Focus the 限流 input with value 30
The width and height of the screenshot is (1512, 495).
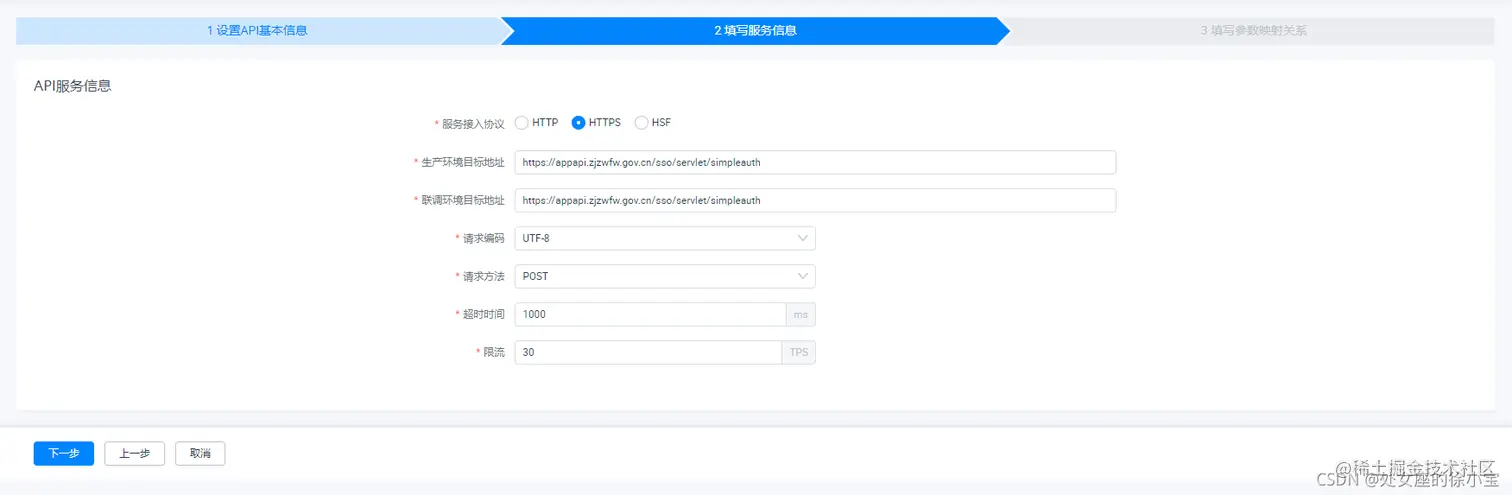point(648,352)
